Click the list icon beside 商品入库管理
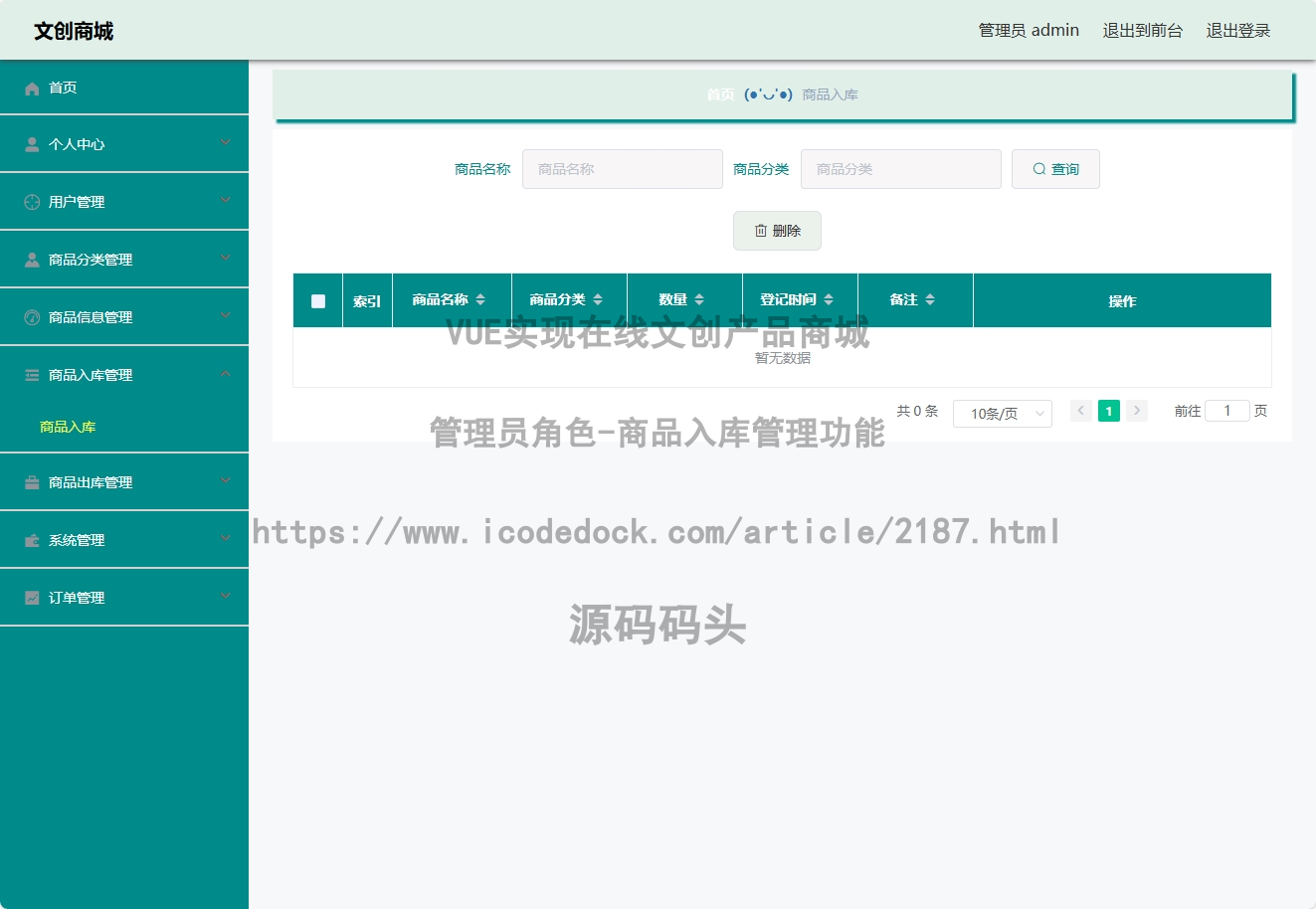 point(32,375)
